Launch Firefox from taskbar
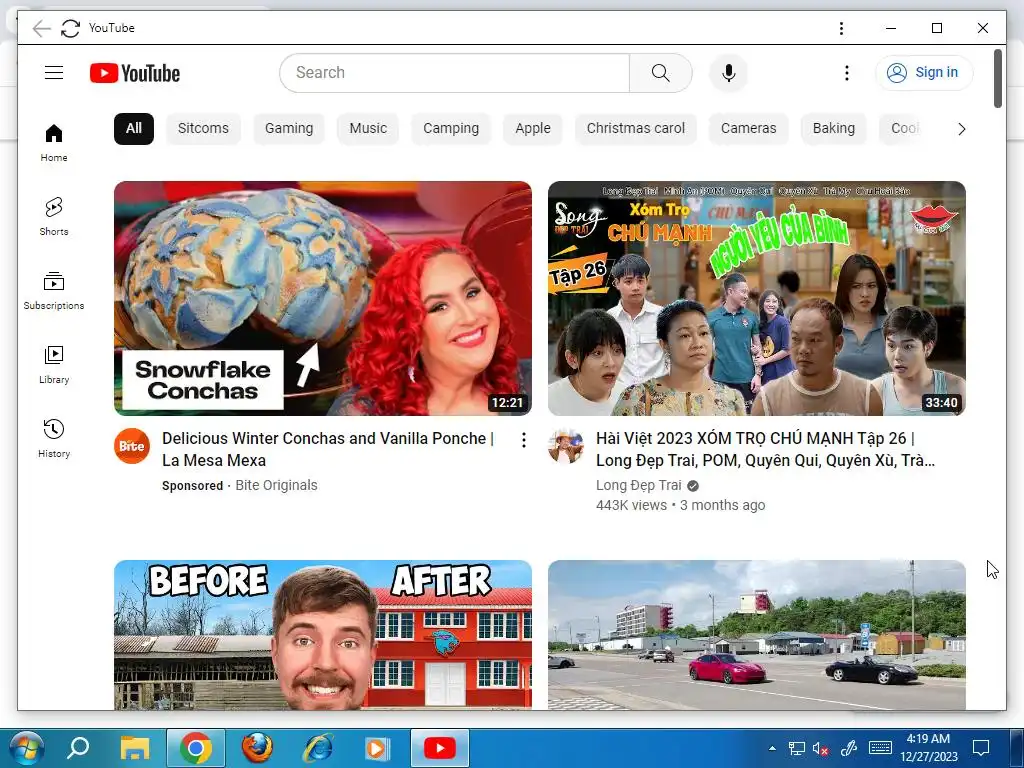1024x768 pixels. click(x=257, y=748)
